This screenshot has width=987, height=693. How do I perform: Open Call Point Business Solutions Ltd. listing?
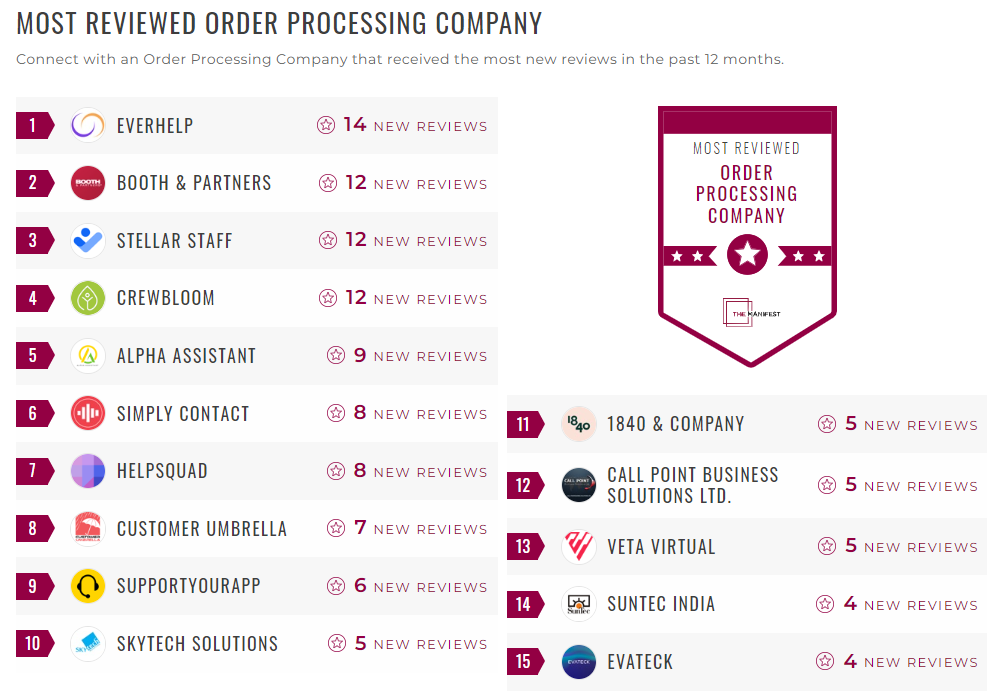coord(692,485)
